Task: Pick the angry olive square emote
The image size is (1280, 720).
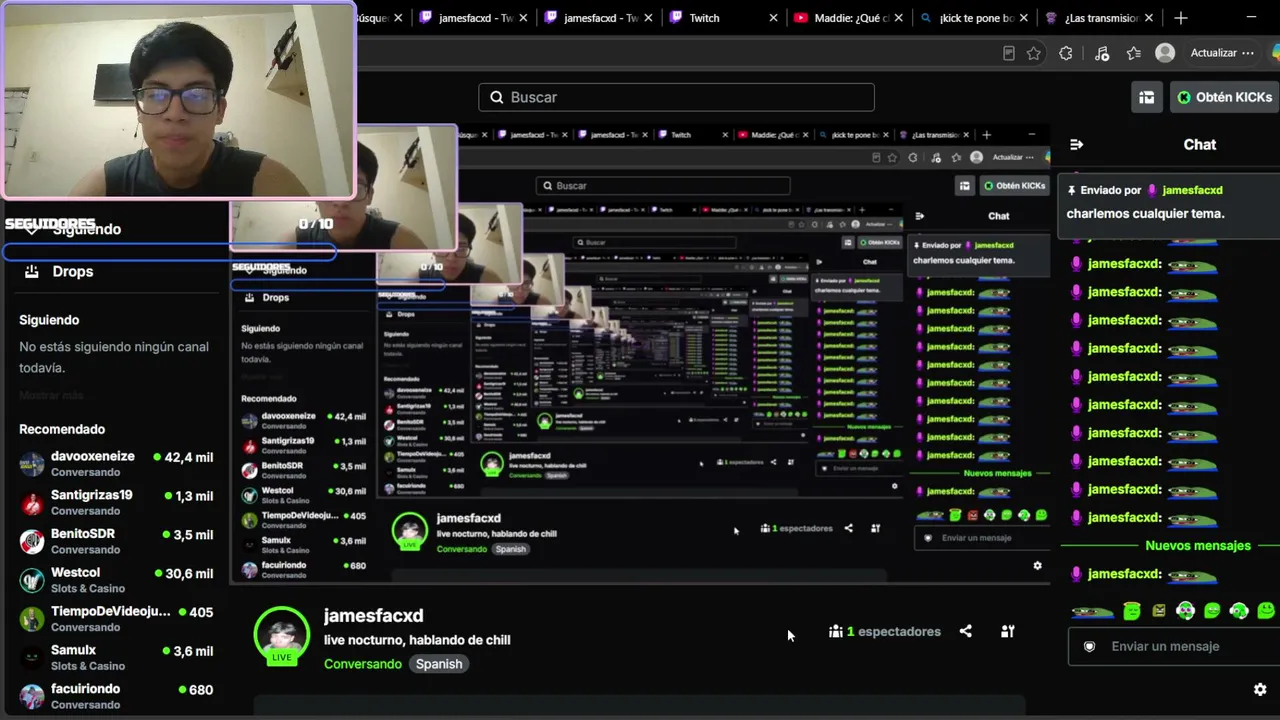Action: (x=1159, y=611)
